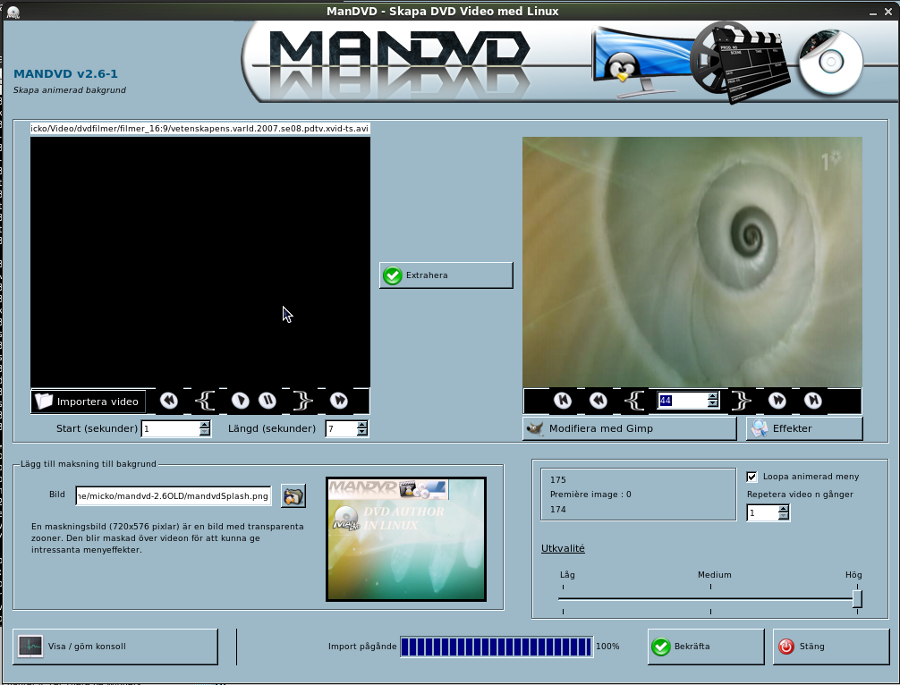Click the extracted frame preview image

[x=692, y=262]
